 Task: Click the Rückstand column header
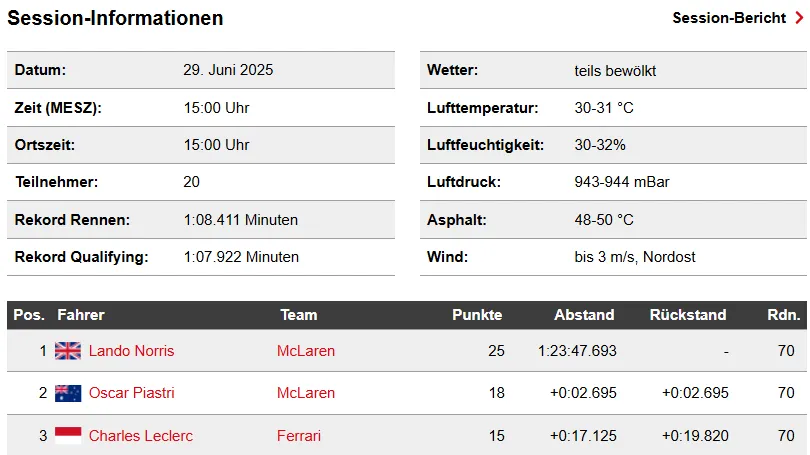pos(688,315)
